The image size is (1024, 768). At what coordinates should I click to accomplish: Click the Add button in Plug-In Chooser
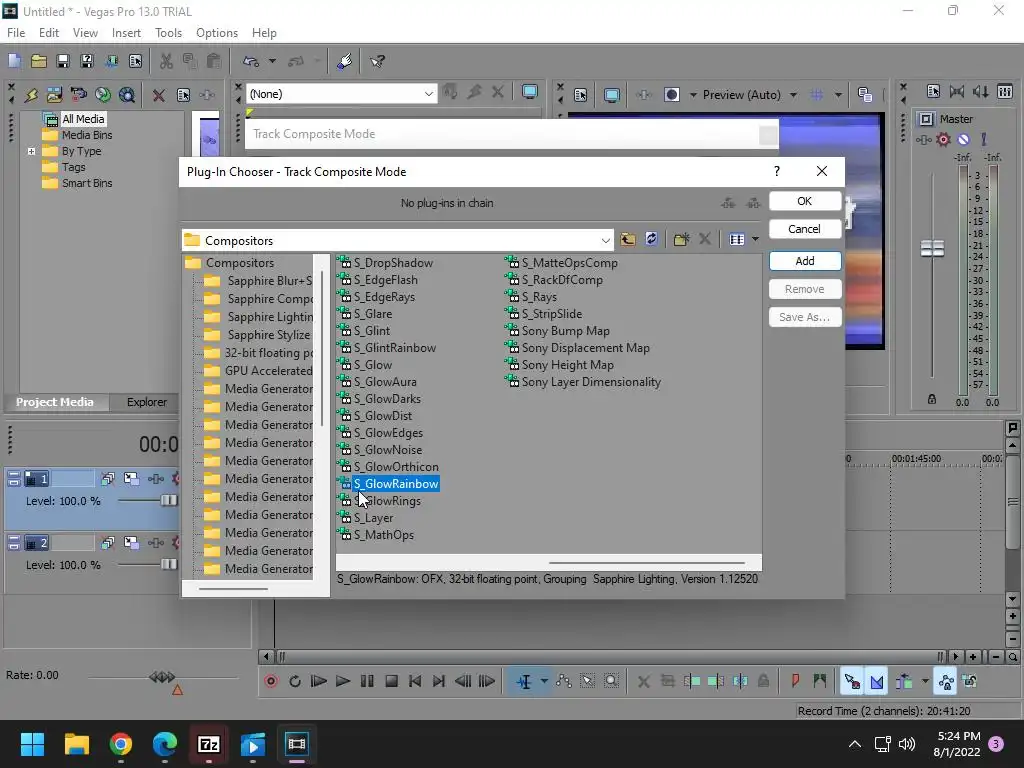tap(805, 261)
